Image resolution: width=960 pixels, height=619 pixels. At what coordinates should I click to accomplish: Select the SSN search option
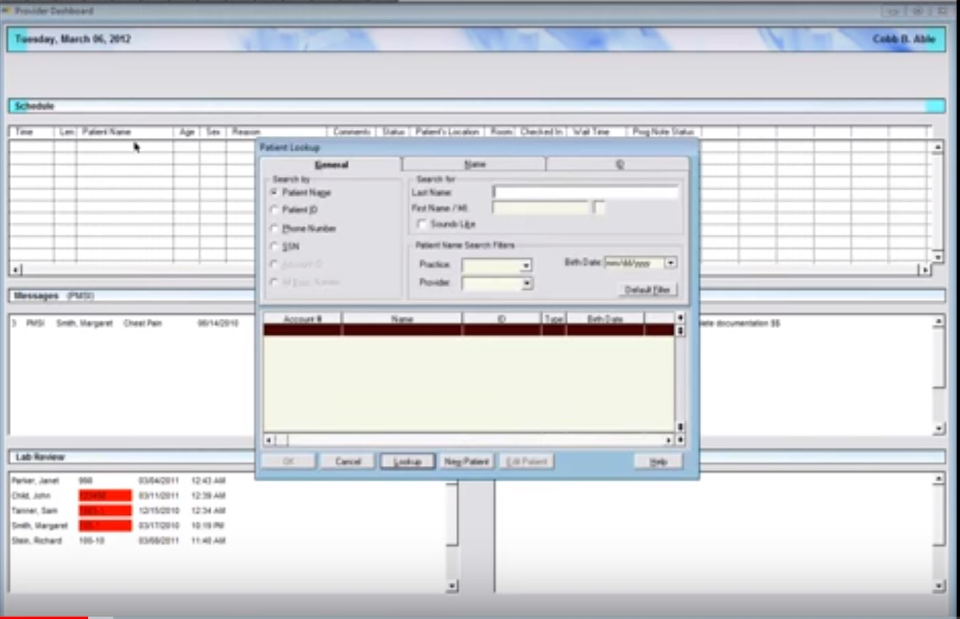tap(274, 246)
